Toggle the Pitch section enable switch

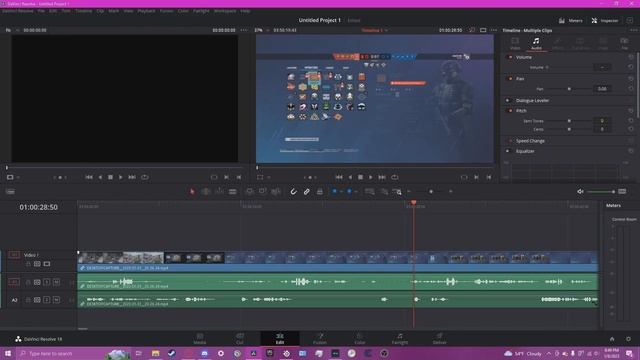(x=510, y=111)
